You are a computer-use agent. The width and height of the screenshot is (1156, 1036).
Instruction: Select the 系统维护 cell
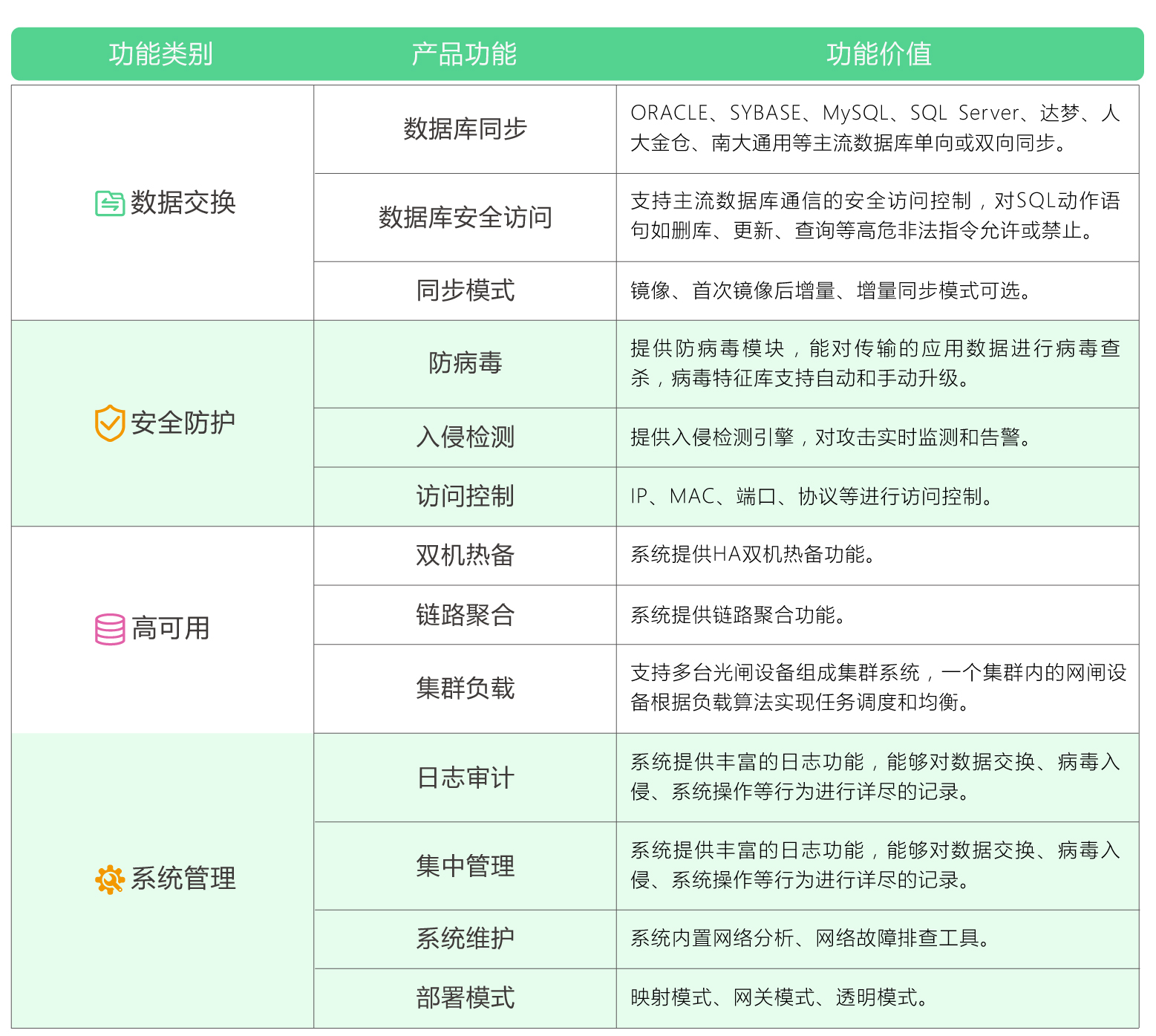(x=465, y=939)
